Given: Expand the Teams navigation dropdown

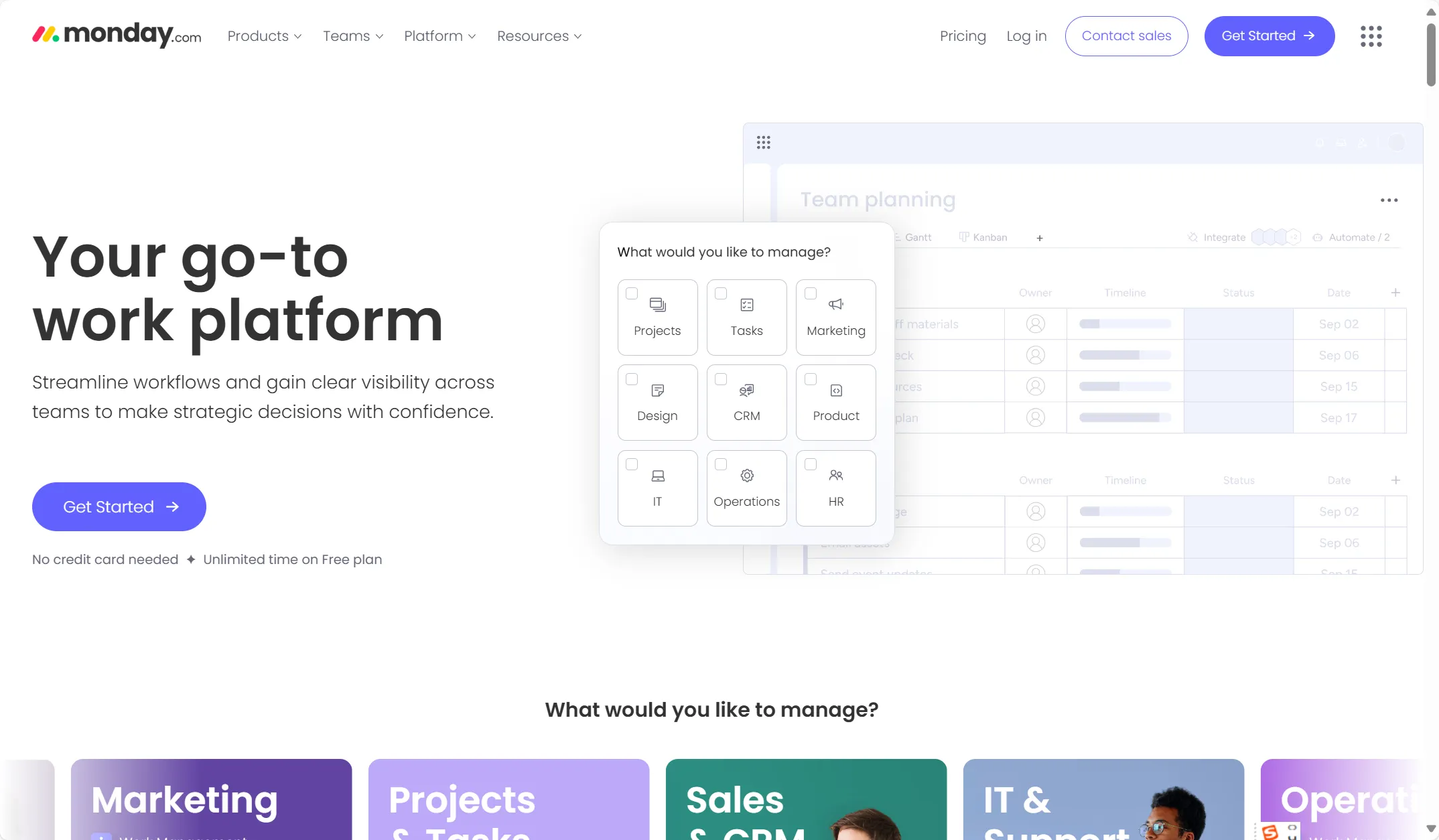Looking at the screenshot, I should point(353,36).
